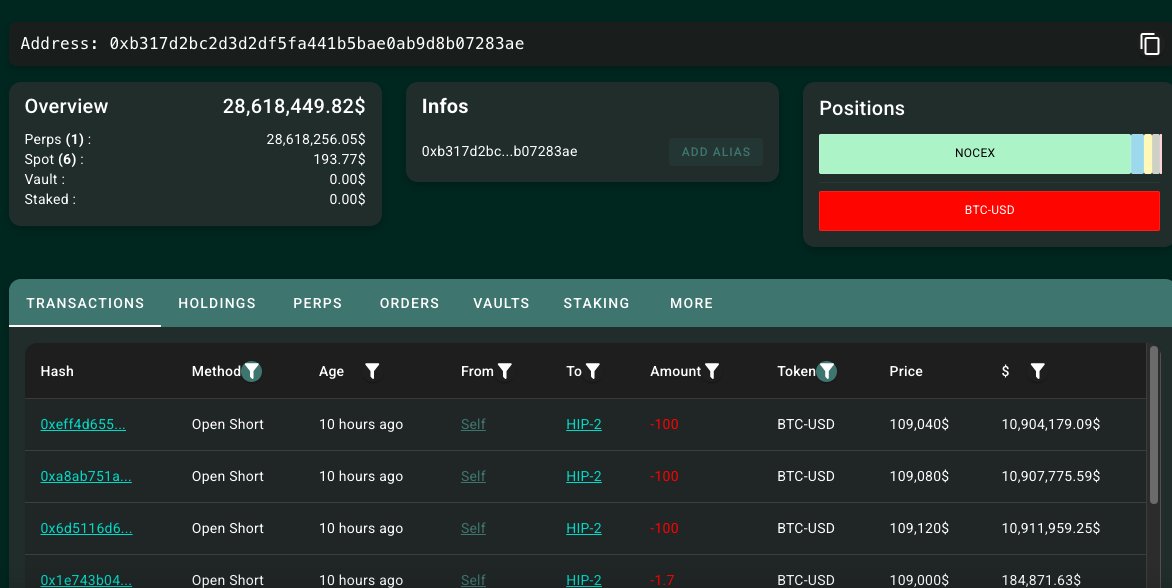Image resolution: width=1172 pixels, height=588 pixels.
Task: Open the More tab
Action: click(x=691, y=303)
